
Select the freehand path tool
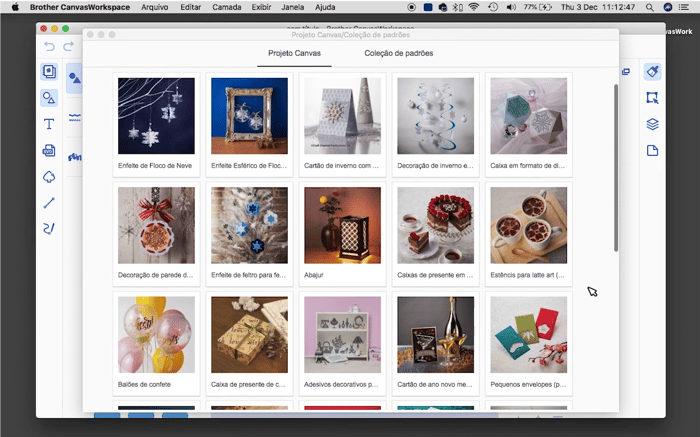tap(49, 229)
